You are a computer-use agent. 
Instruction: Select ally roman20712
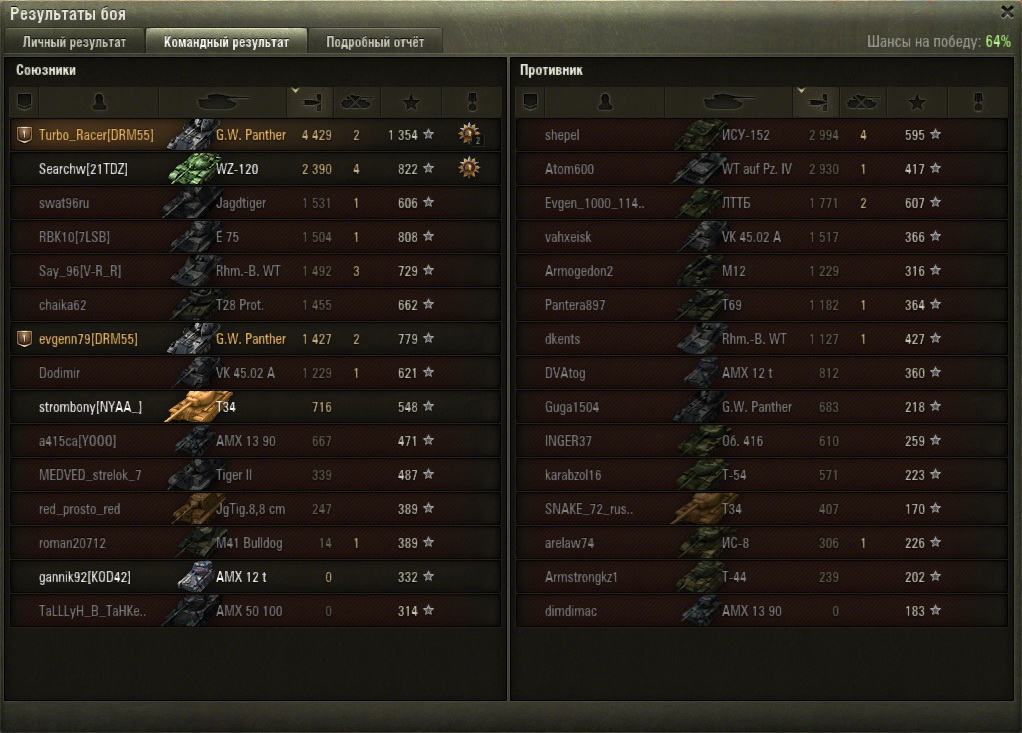click(x=72, y=543)
